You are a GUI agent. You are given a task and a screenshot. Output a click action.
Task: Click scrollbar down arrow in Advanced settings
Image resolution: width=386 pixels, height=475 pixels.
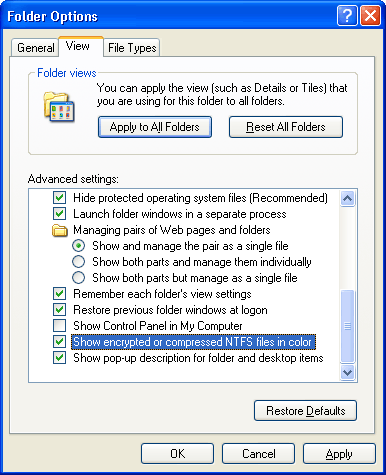click(x=347, y=372)
